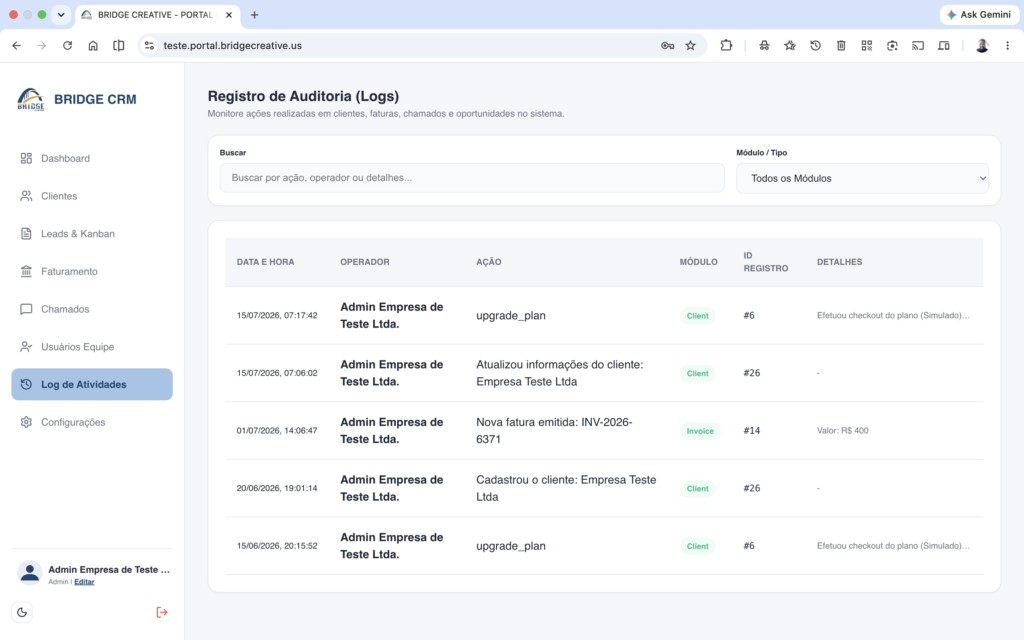Click the Configurações gear icon
The image size is (1024, 640).
coord(26,423)
